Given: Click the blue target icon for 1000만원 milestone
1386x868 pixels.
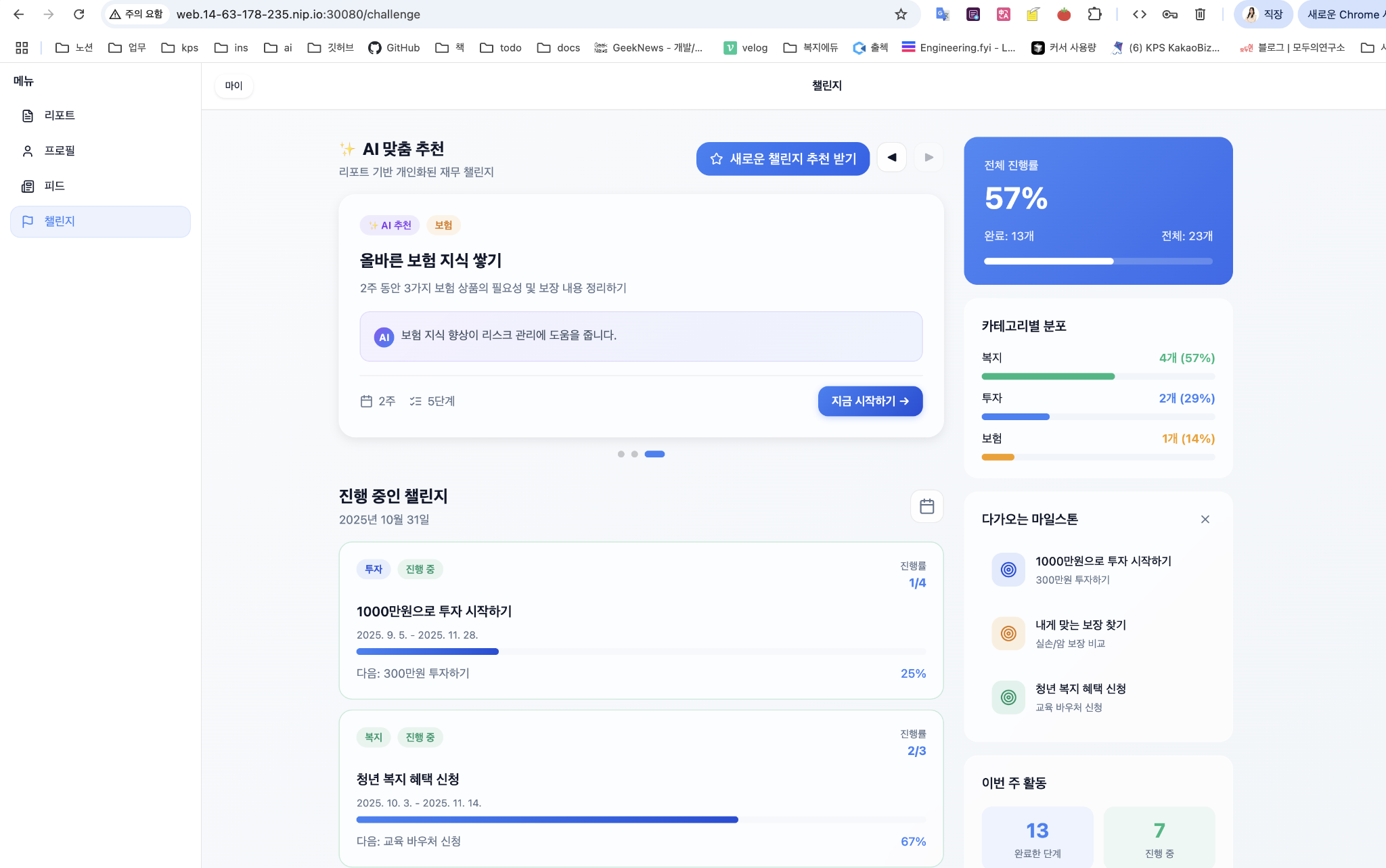Looking at the screenshot, I should pyautogui.click(x=1008, y=570).
